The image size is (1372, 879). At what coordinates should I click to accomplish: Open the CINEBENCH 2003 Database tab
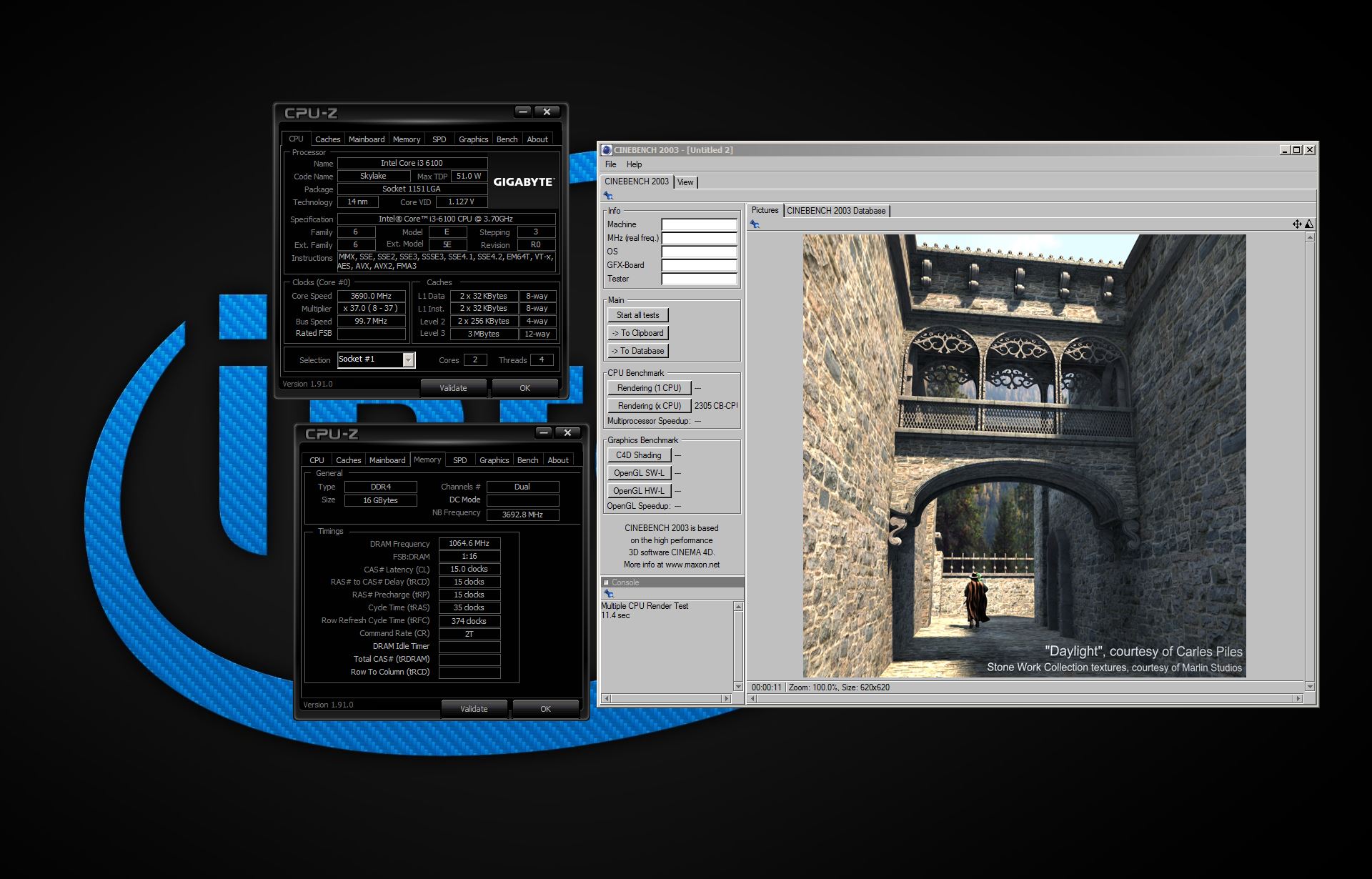click(x=836, y=211)
